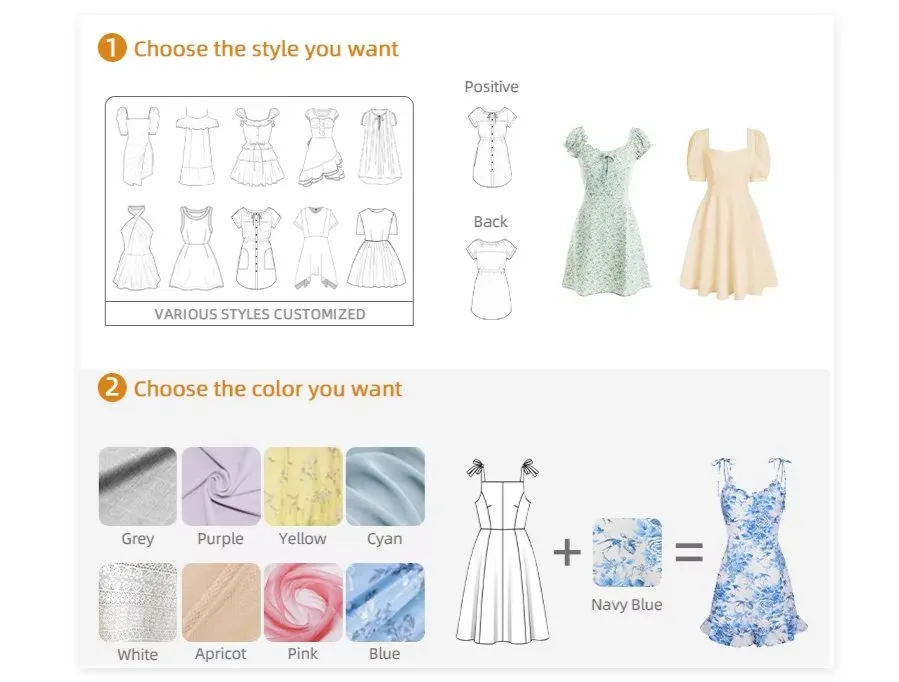Pick the Grey fabric swatch
899x682 pixels.
(138, 486)
